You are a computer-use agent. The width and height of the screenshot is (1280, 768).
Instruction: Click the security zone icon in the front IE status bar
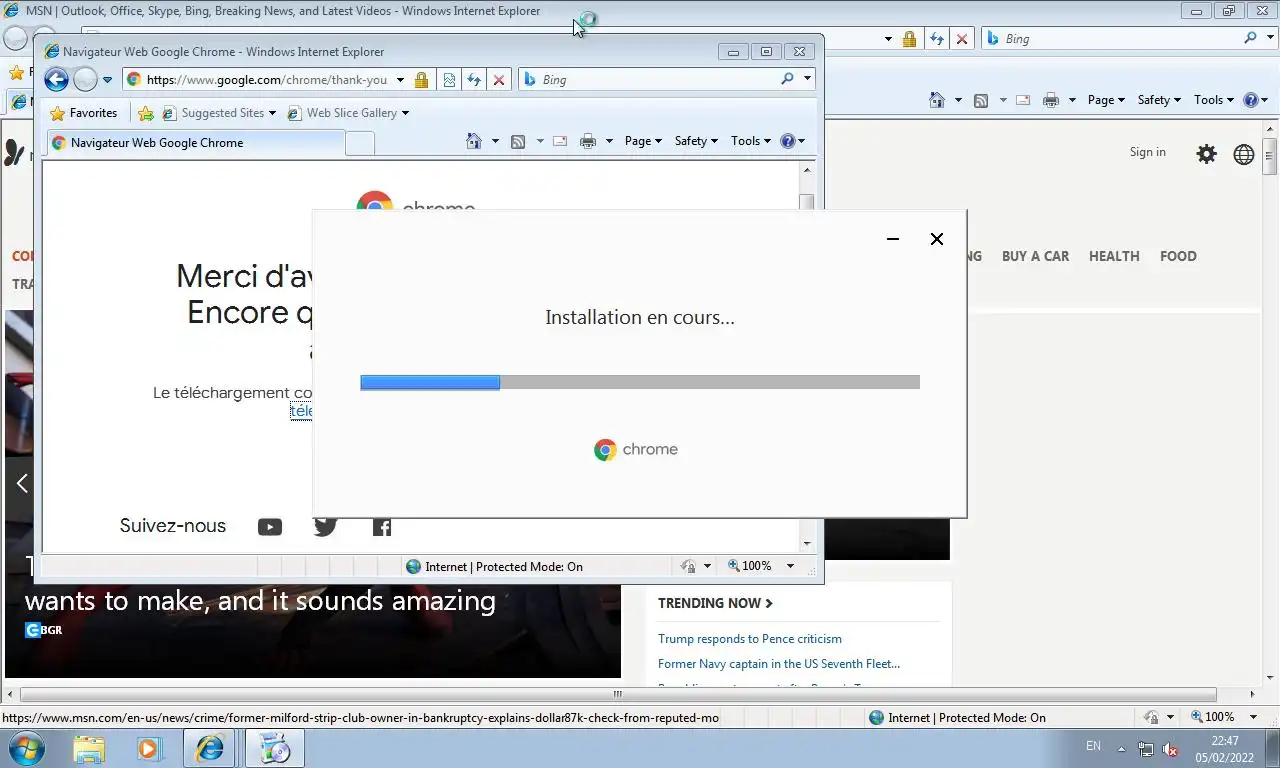(x=413, y=566)
